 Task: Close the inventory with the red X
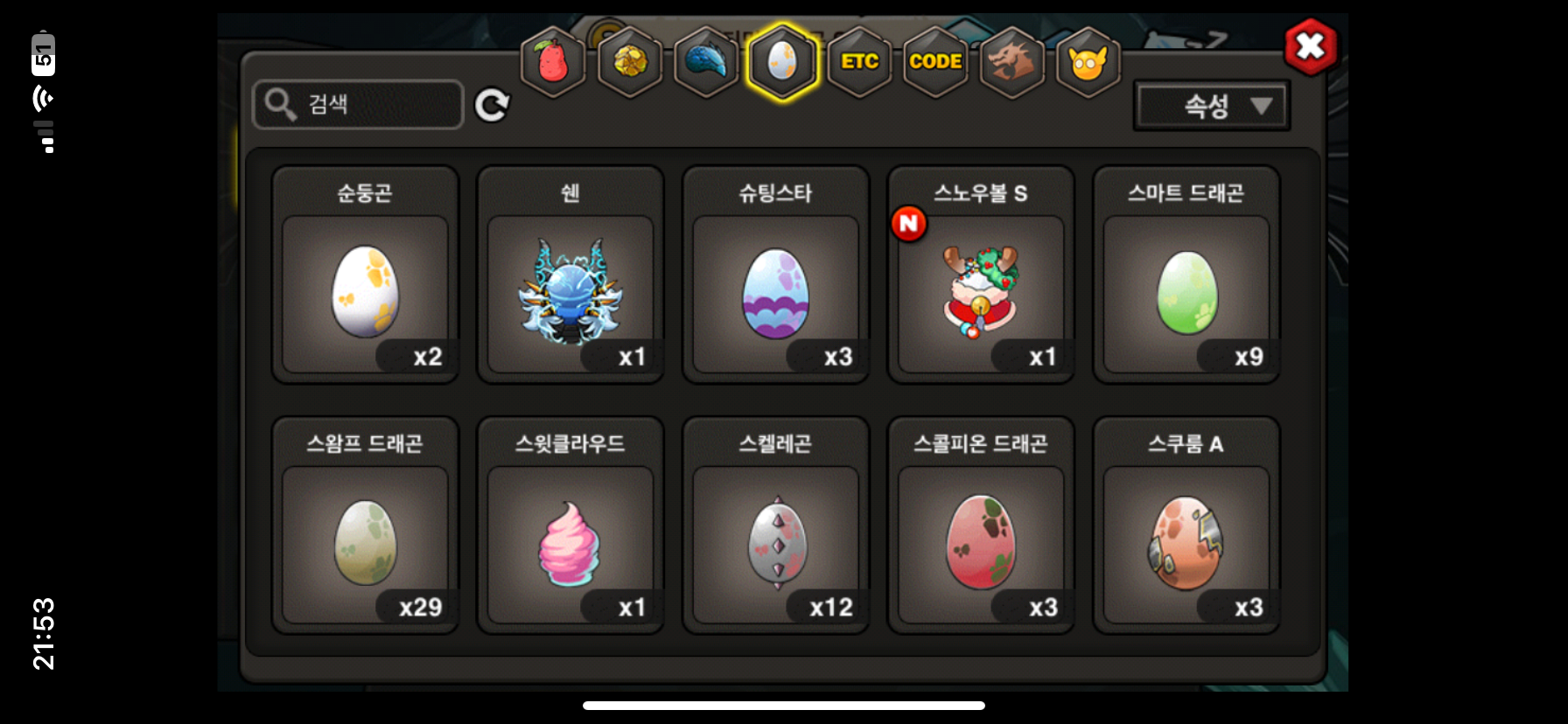tap(1311, 46)
